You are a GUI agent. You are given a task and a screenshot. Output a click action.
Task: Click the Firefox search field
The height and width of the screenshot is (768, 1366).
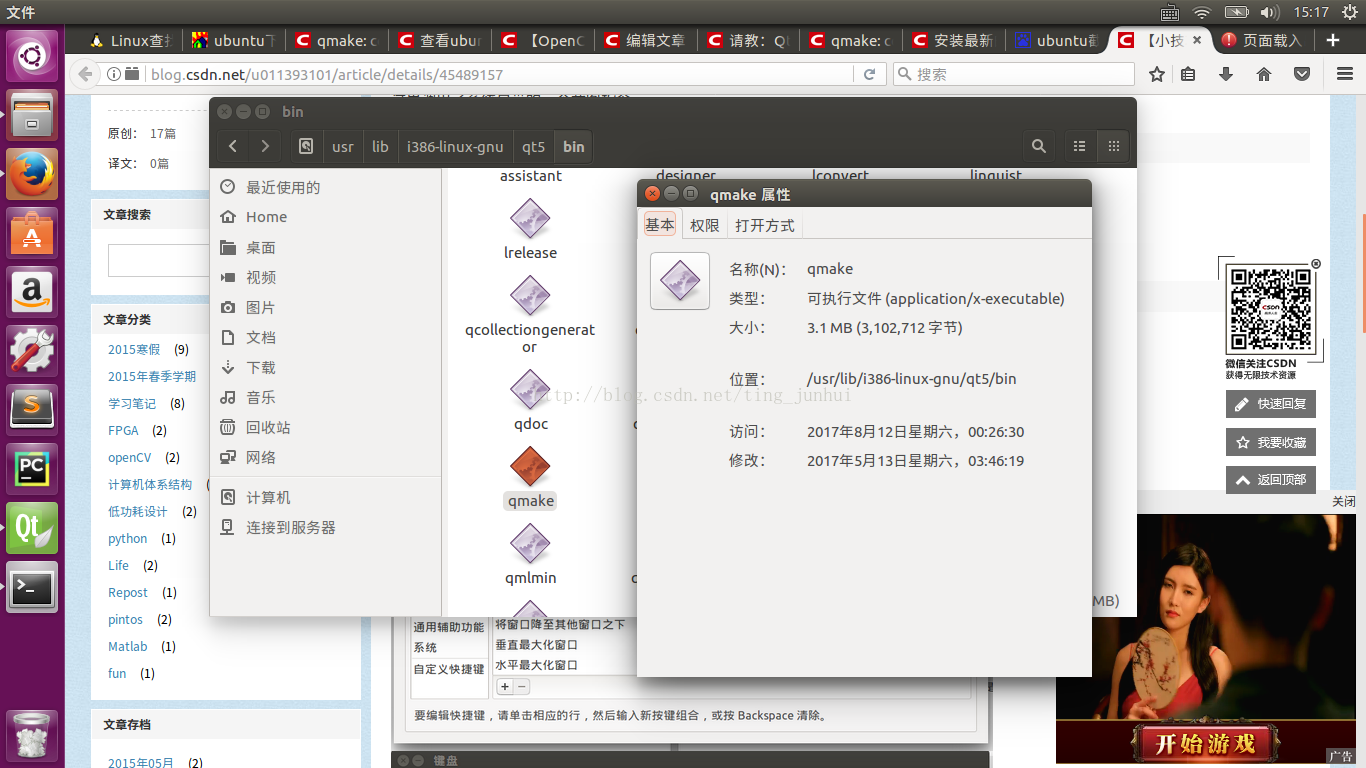(1013, 74)
